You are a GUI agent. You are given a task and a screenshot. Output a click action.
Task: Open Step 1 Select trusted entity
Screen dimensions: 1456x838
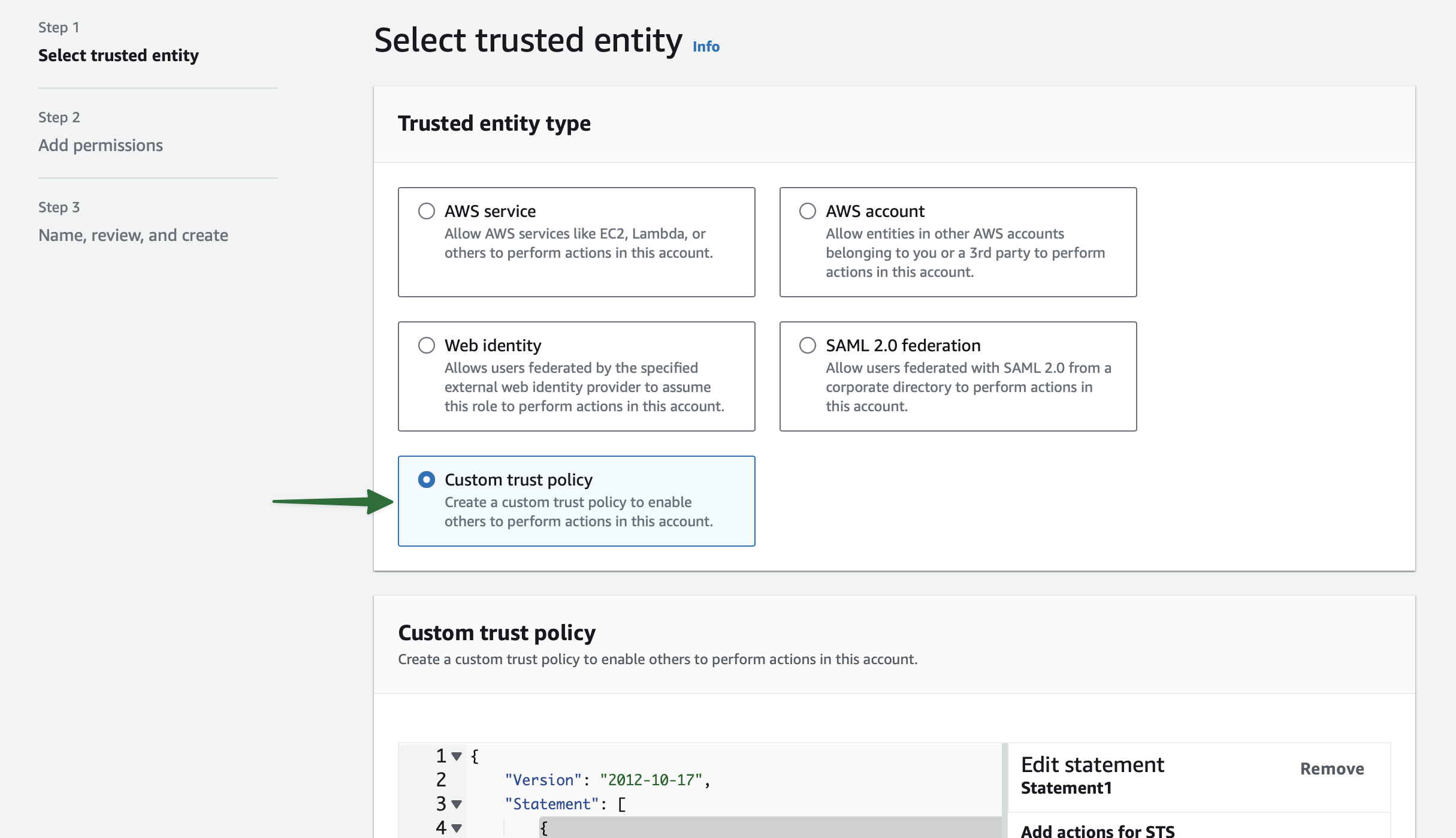point(118,55)
